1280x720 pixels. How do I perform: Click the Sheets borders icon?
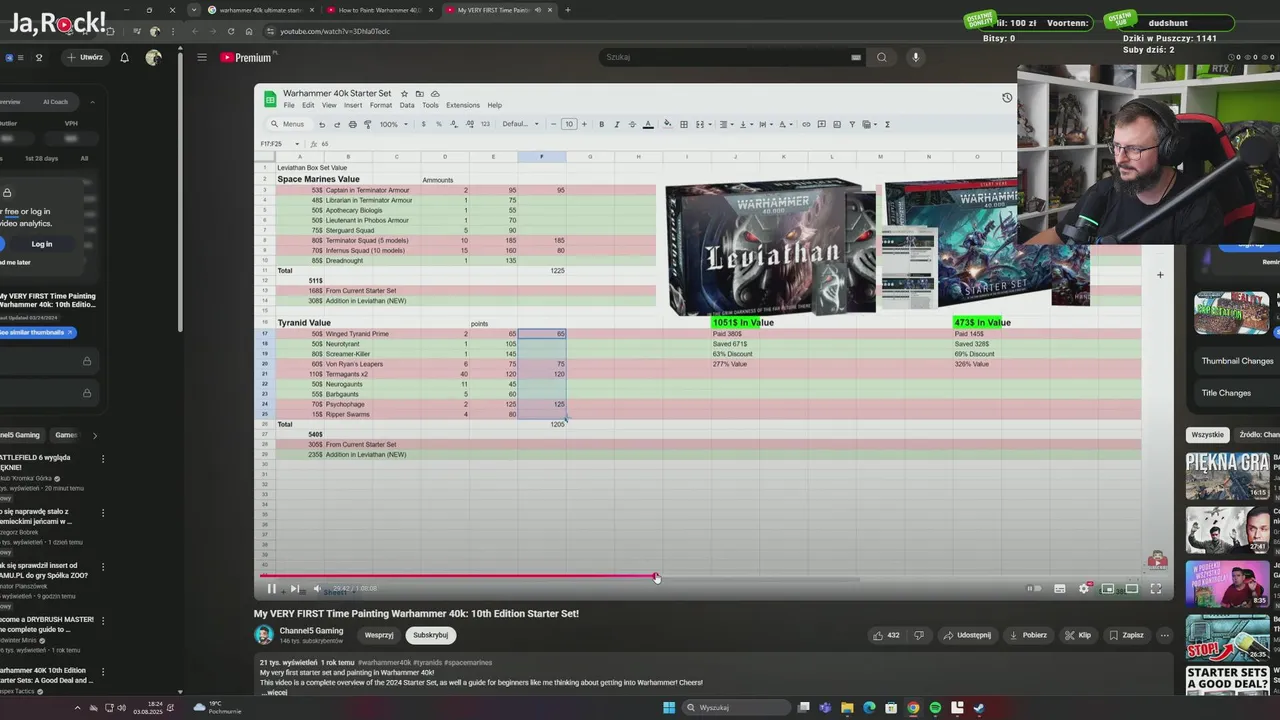pos(684,124)
